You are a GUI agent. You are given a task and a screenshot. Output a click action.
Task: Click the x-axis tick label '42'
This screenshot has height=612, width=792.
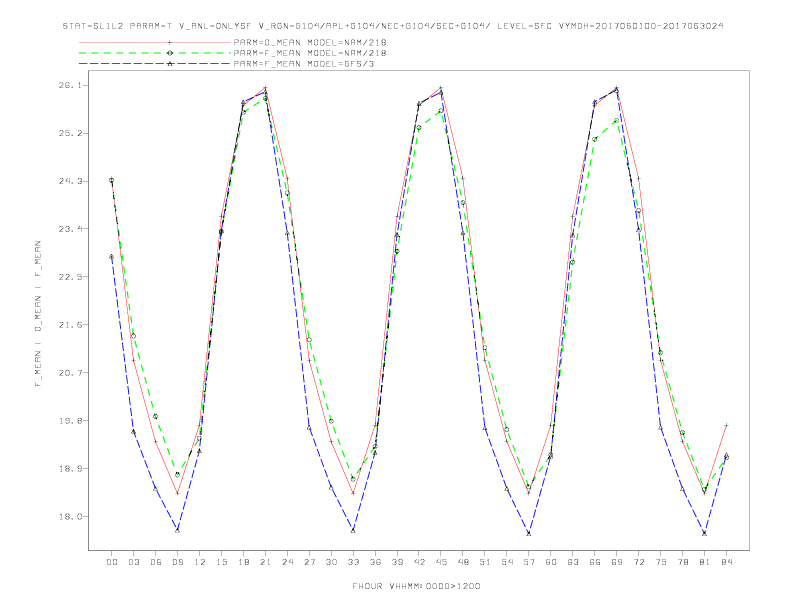coord(419,562)
